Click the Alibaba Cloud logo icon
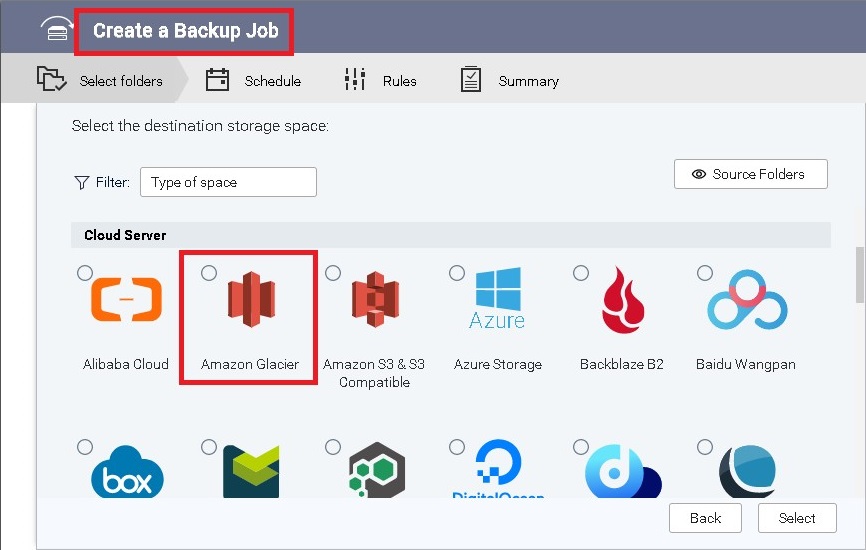This screenshot has width=866, height=550. tap(126, 300)
